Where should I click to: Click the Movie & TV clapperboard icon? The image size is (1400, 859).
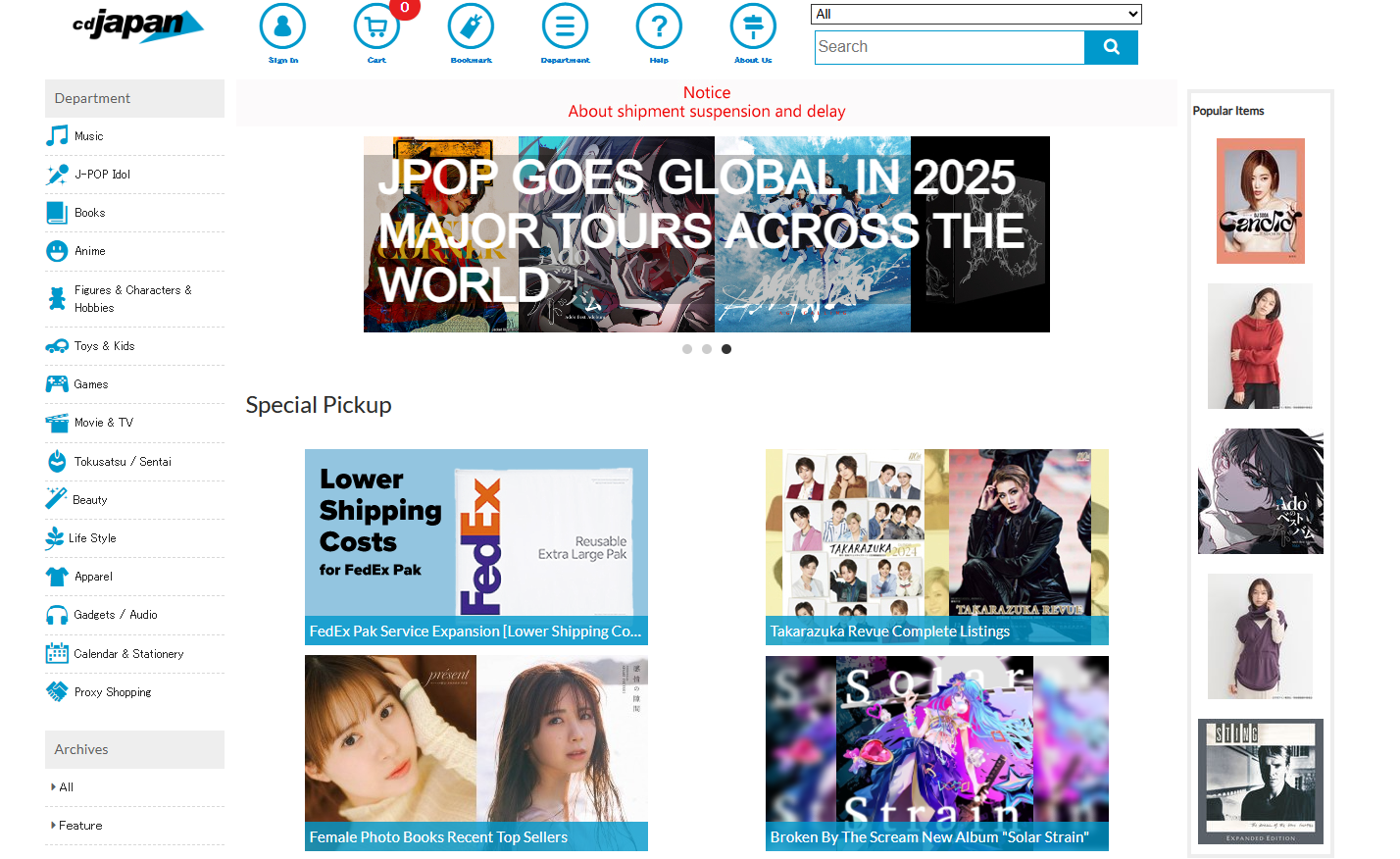[58, 423]
